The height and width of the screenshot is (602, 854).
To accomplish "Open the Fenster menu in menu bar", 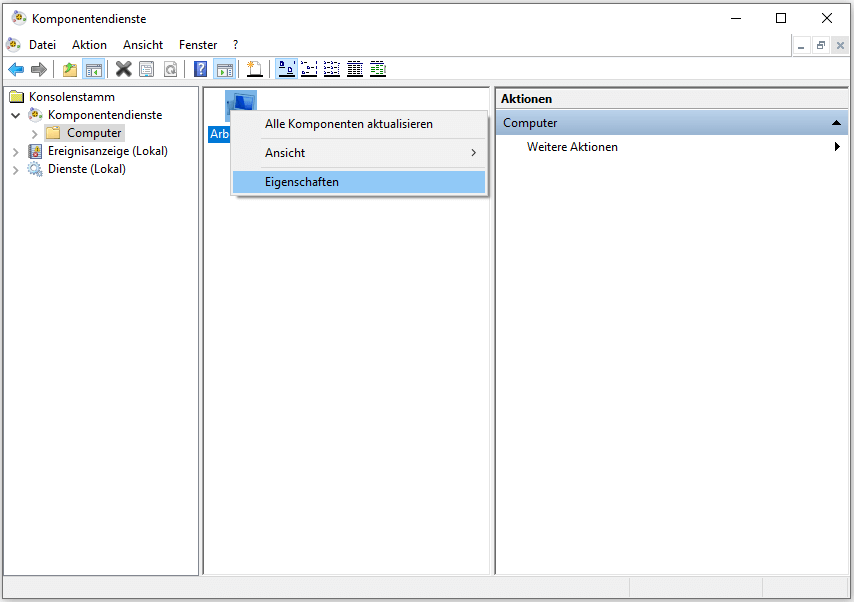I will point(198,45).
